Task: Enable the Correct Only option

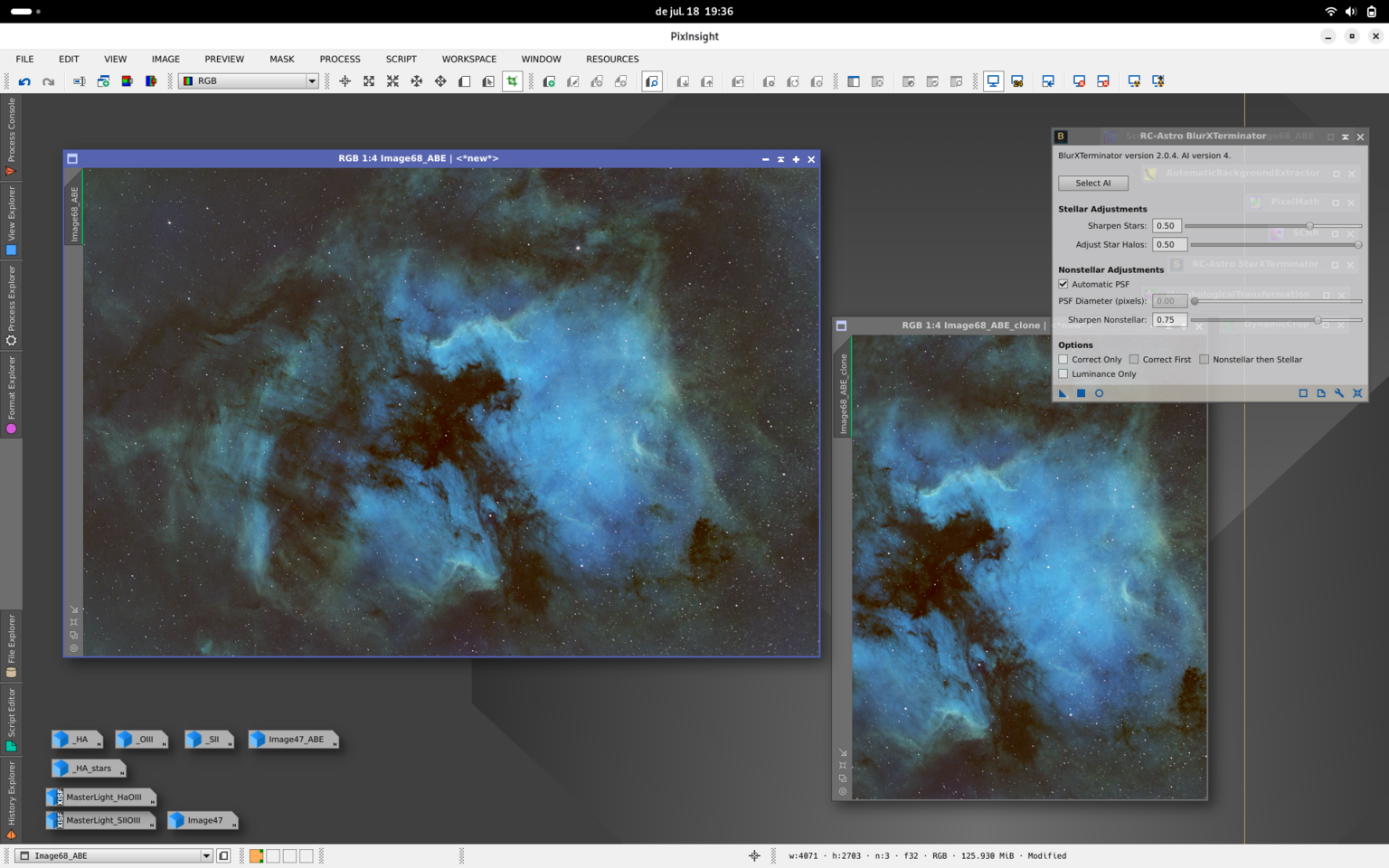Action: [x=1063, y=359]
